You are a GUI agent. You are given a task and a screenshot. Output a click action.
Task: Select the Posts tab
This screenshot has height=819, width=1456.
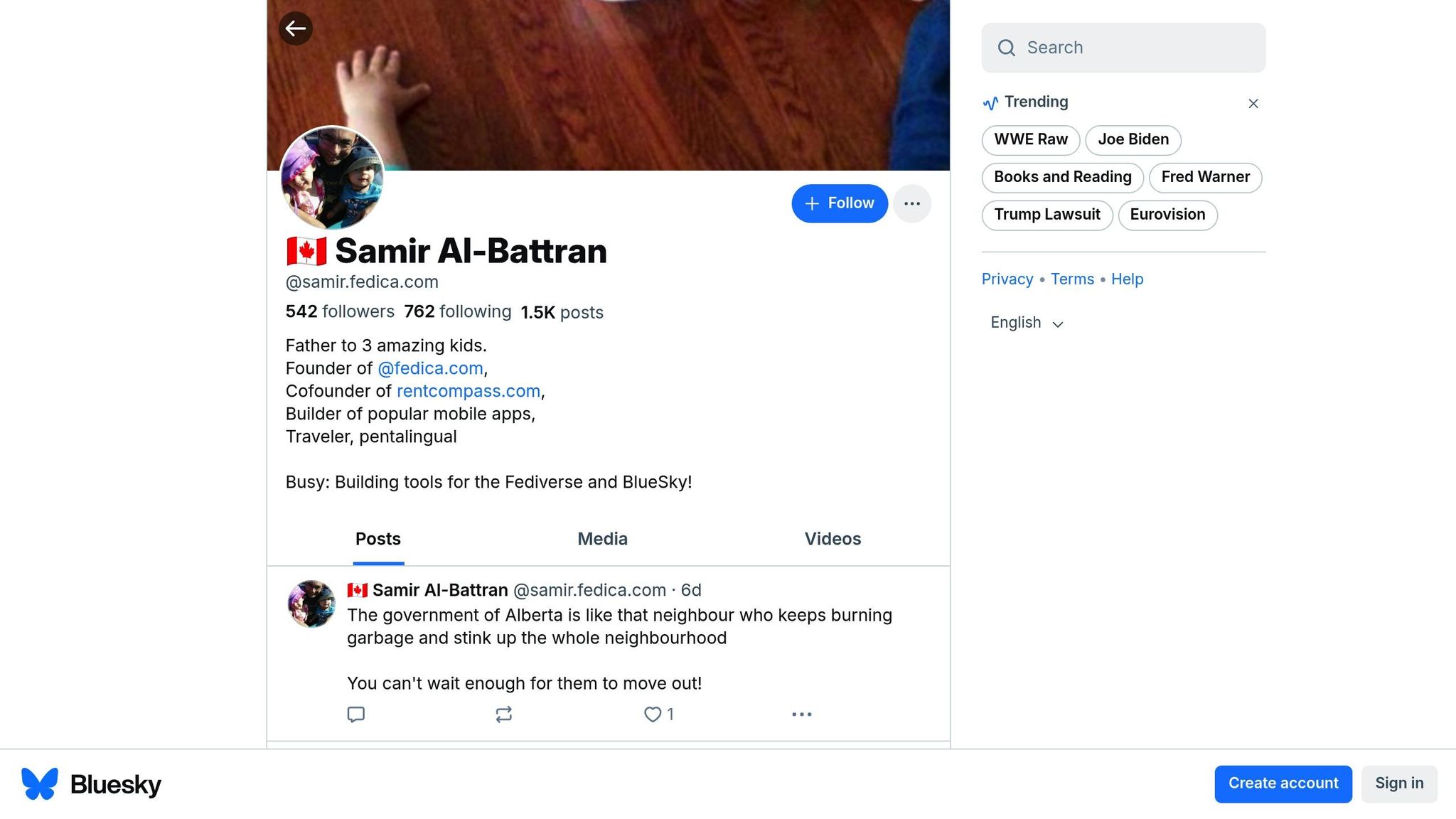(378, 539)
